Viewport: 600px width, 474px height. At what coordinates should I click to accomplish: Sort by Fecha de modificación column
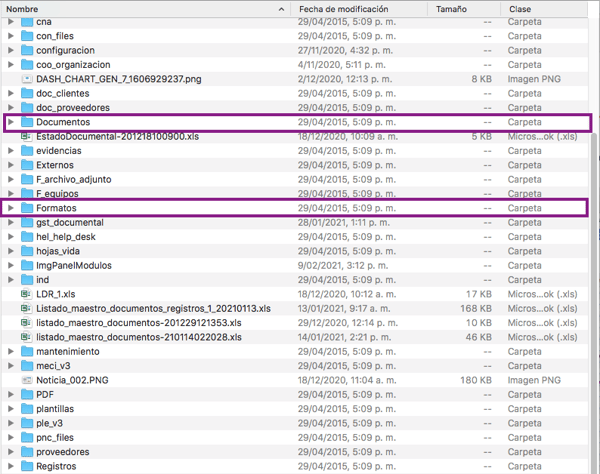coord(350,8)
